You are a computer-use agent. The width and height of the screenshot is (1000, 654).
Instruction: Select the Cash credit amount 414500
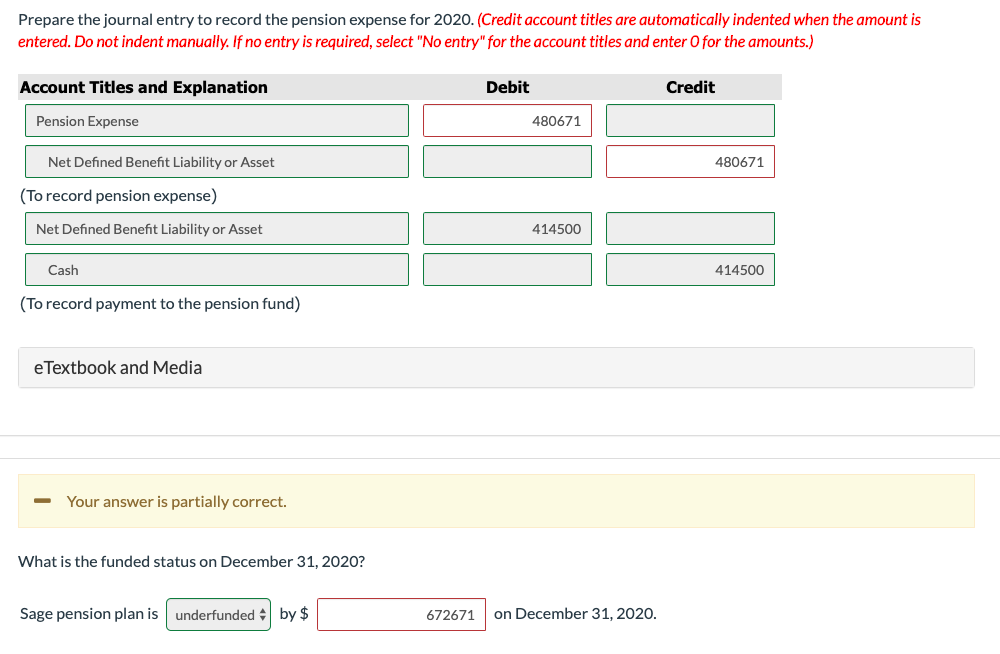(690, 269)
